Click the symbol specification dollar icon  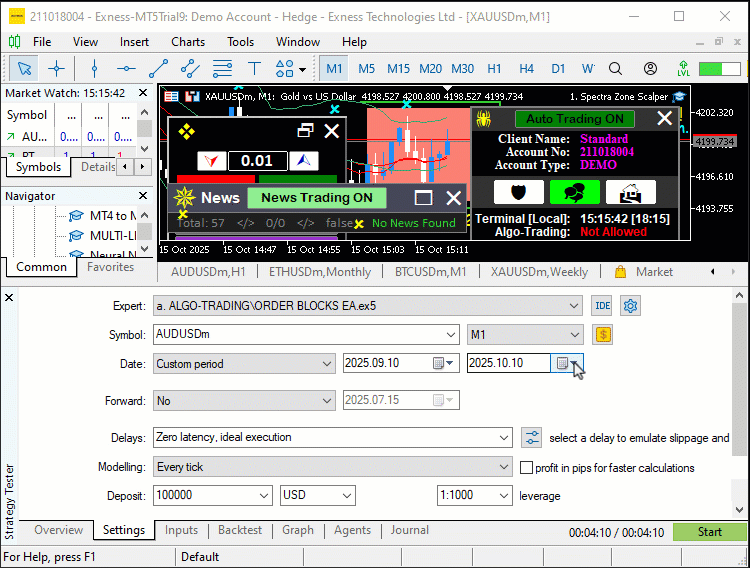(x=602, y=335)
